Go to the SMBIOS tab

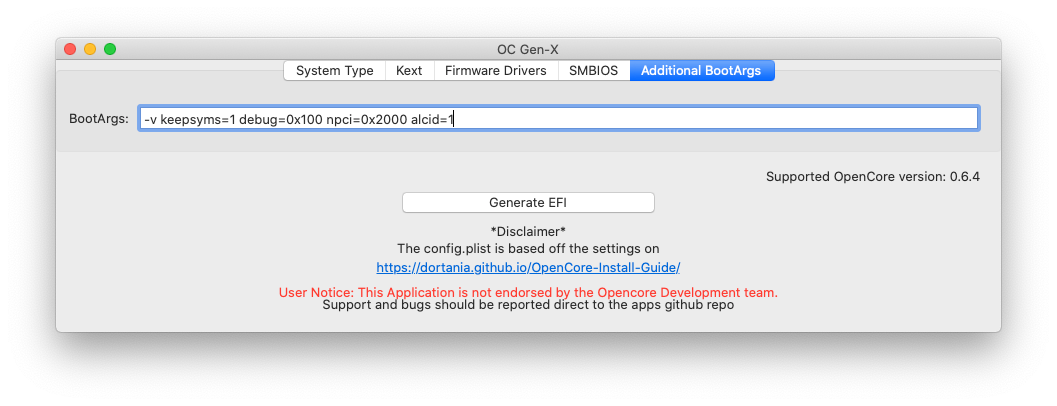[594, 71]
